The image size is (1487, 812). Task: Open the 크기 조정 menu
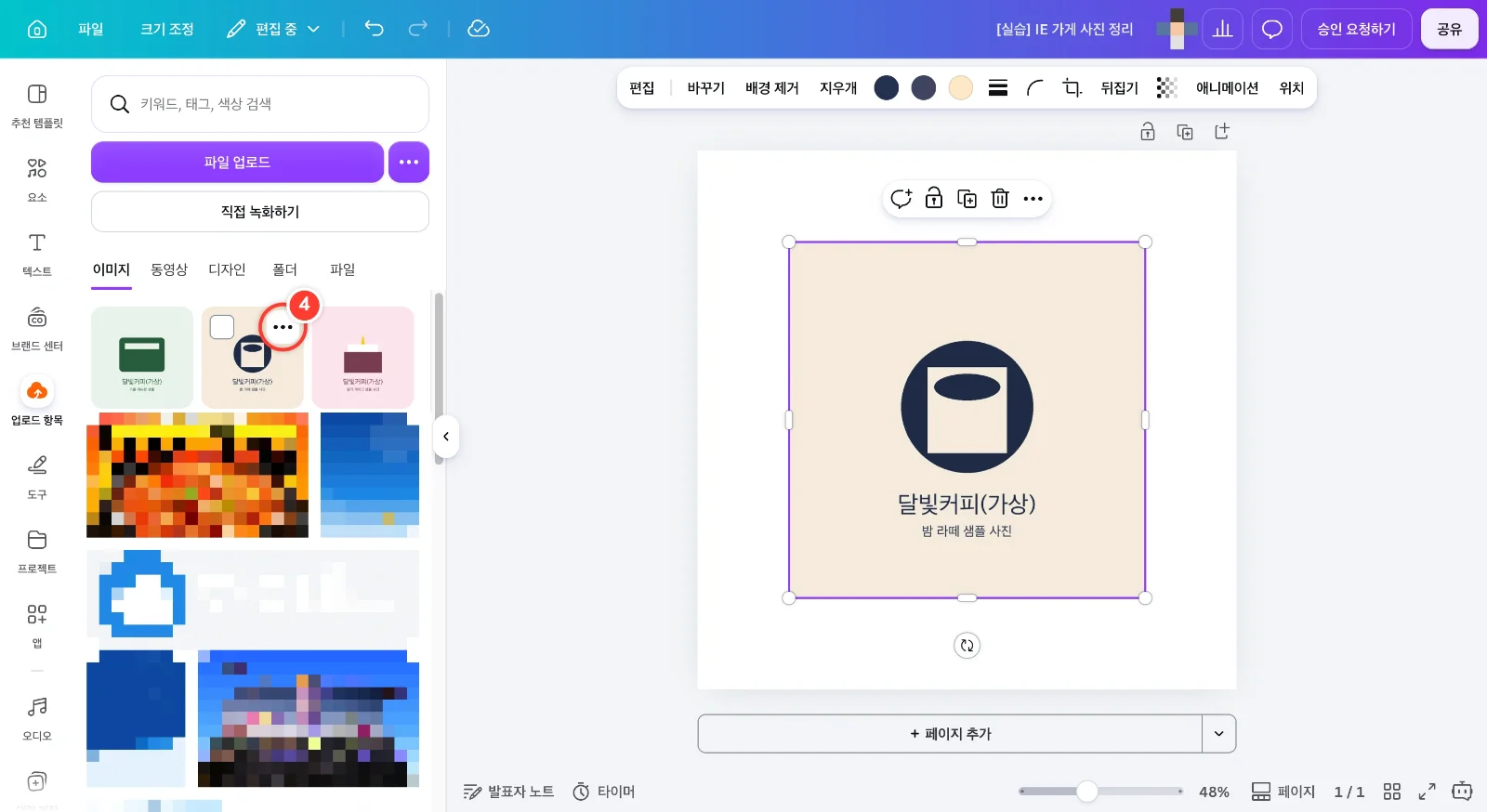pos(167,29)
